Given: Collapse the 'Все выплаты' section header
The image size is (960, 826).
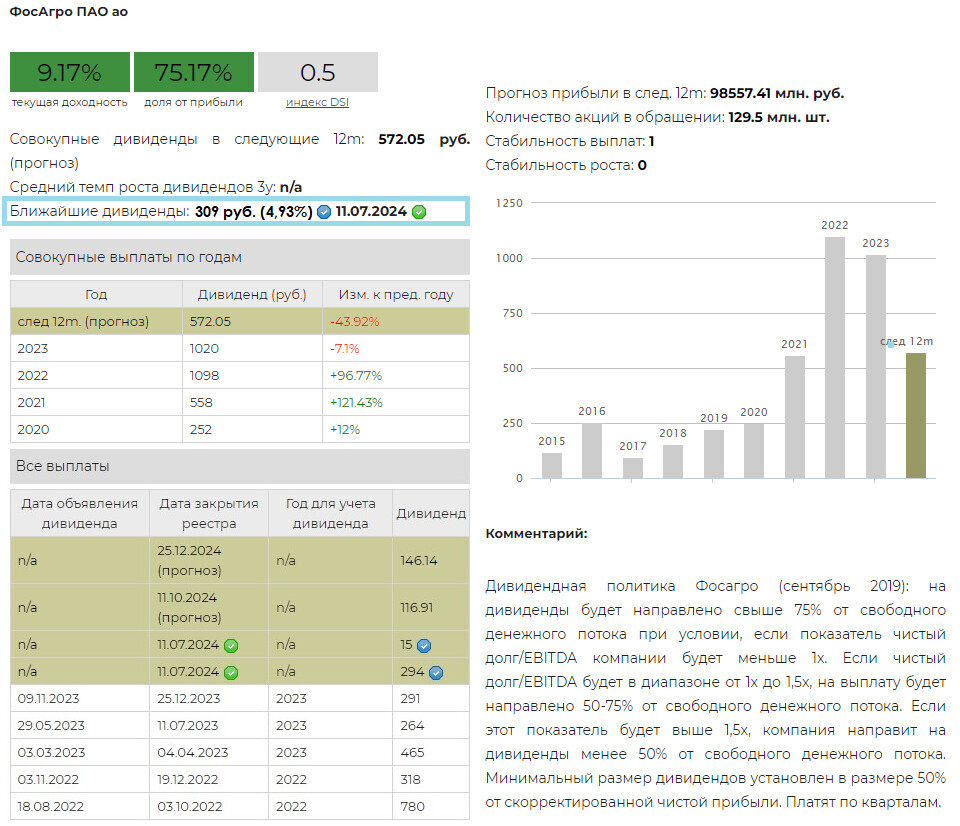Looking at the screenshot, I should point(239,466).
